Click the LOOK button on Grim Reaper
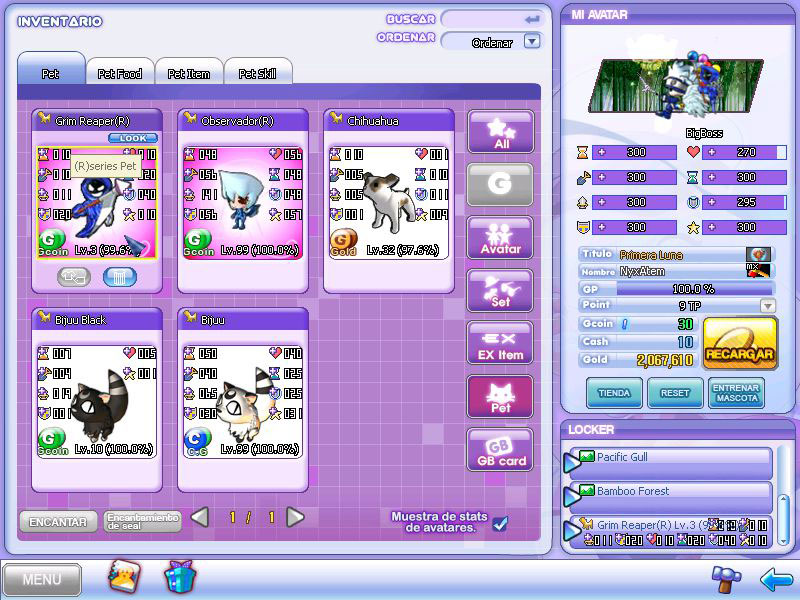800x600 pixels. [133, 138]
